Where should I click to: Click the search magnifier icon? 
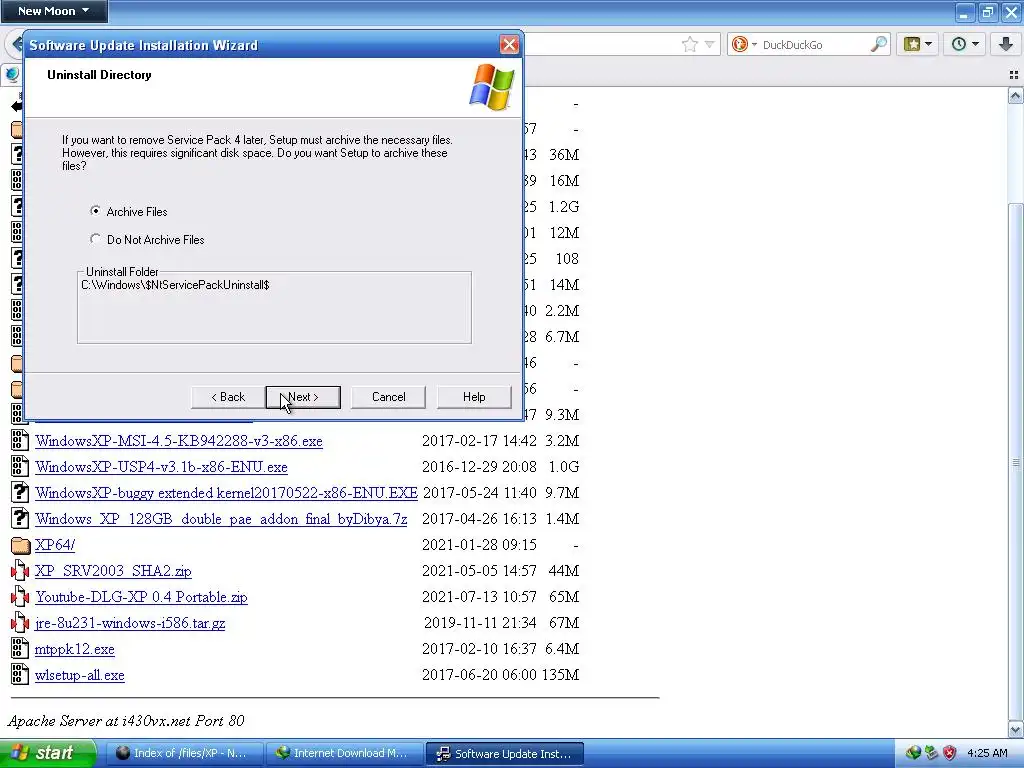[x=879, y=44]
